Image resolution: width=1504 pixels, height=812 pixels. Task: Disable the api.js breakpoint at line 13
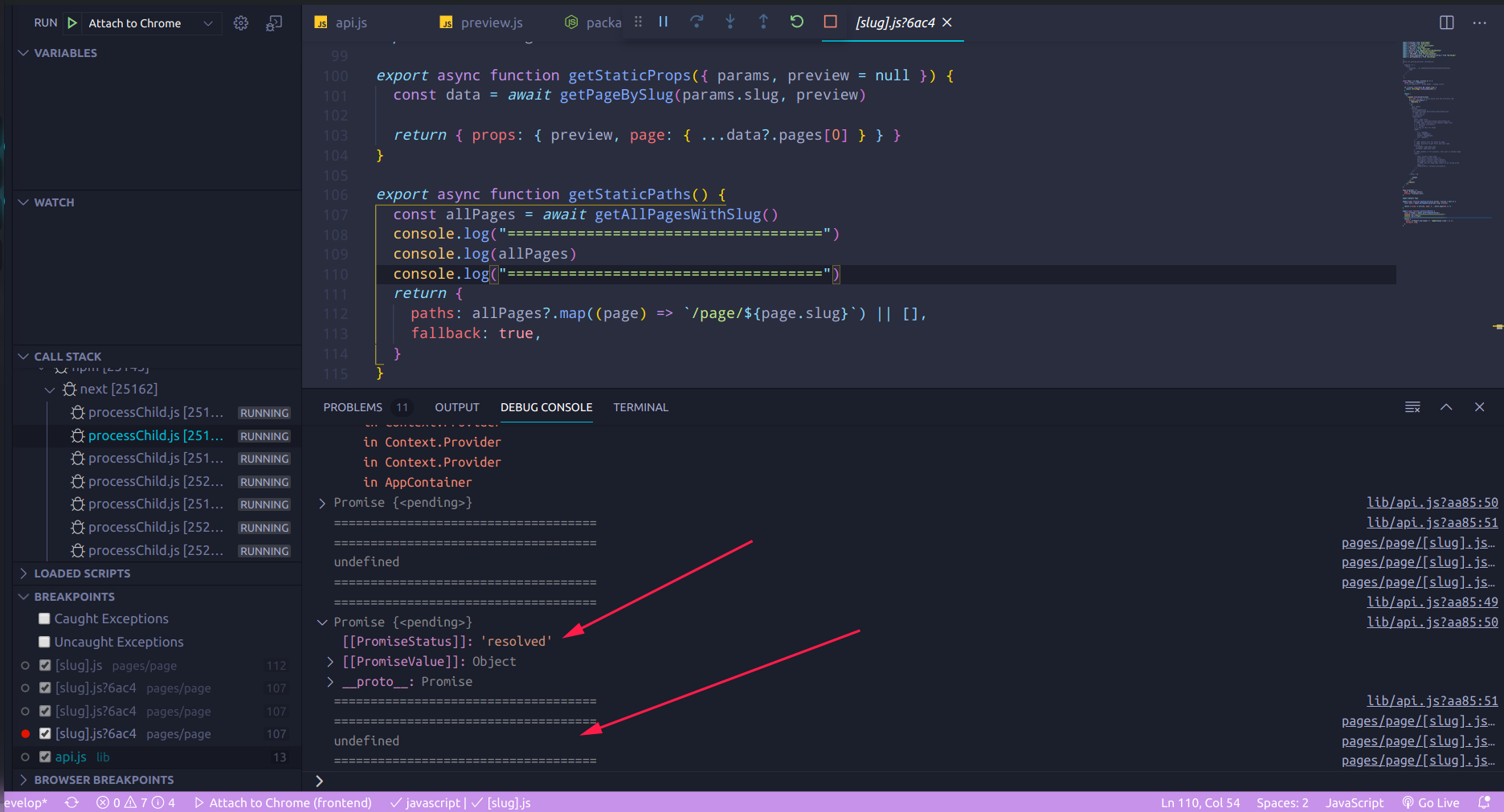45,757
